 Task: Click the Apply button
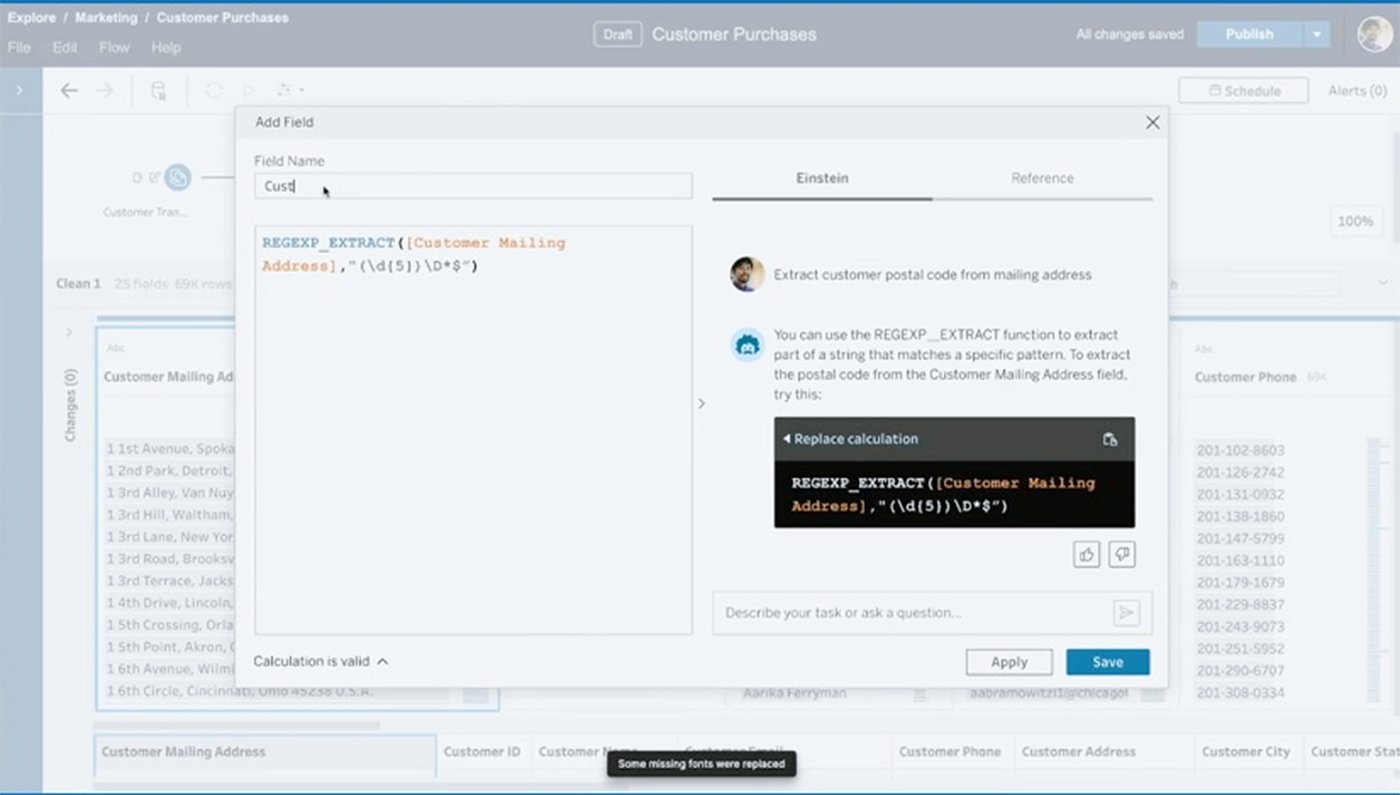[x=1009, y=662]
